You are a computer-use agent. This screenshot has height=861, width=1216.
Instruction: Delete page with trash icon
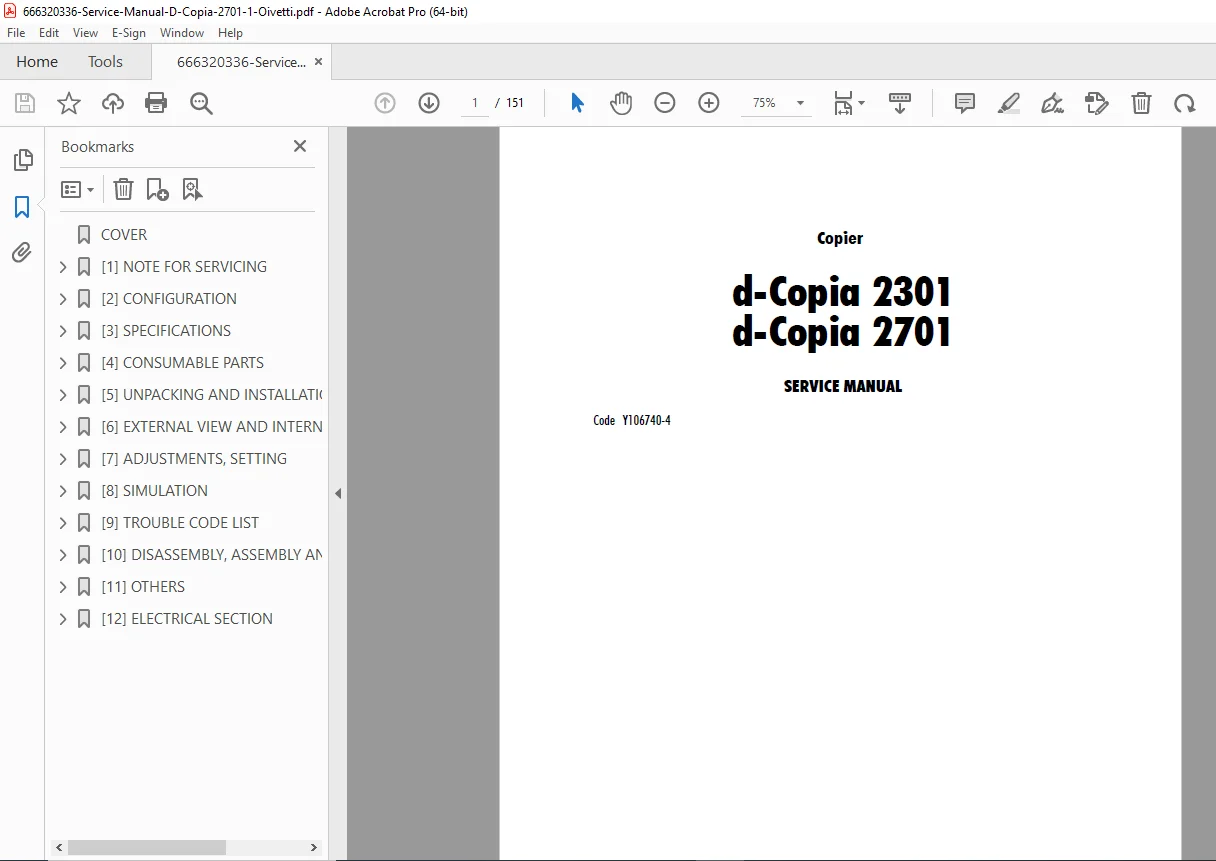click(x=1141, y=103)
